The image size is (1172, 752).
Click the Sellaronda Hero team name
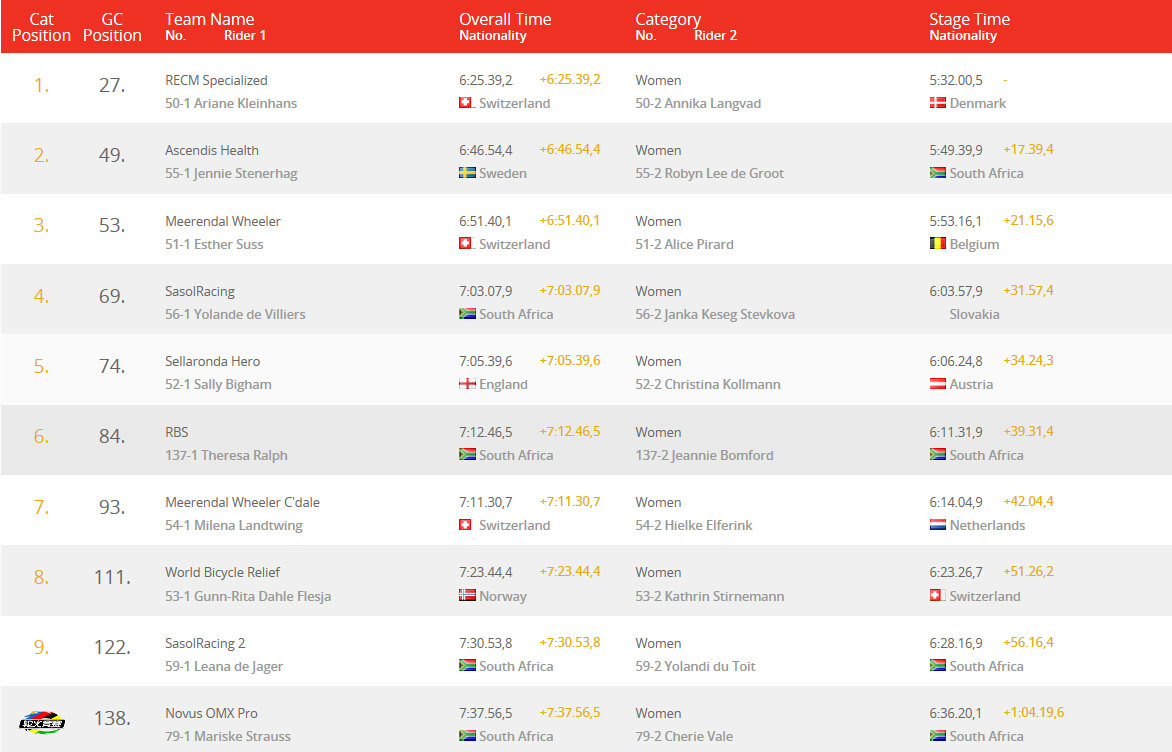click(x=212, y=361)
